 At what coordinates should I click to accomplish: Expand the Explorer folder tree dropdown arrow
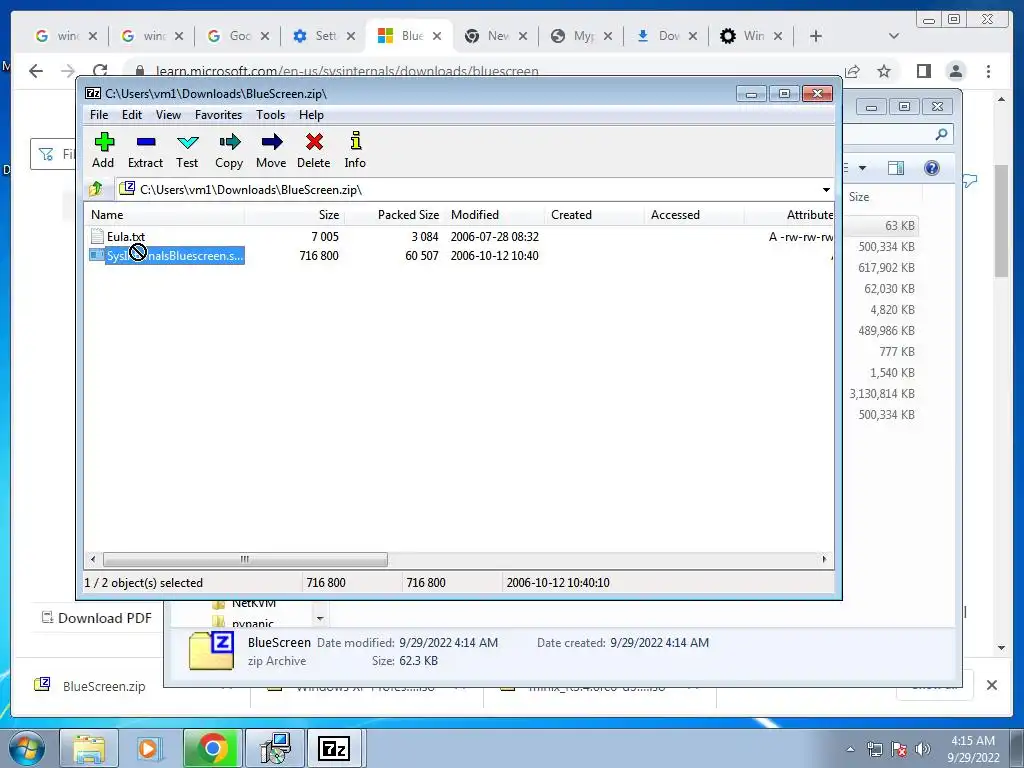(x=320, y=618)
